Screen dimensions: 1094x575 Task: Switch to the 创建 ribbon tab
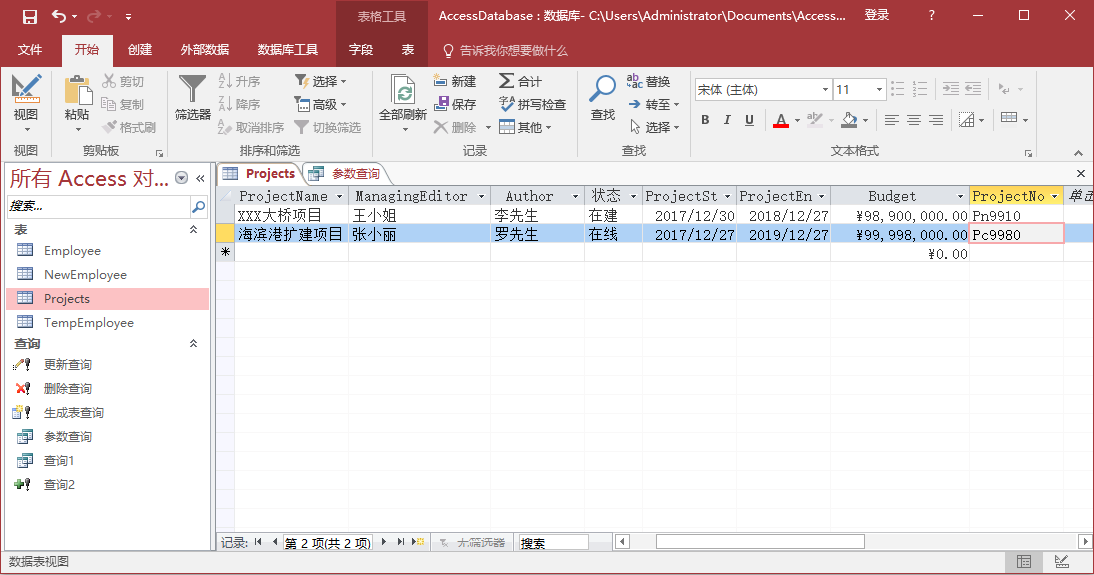[x=140, y=50]
